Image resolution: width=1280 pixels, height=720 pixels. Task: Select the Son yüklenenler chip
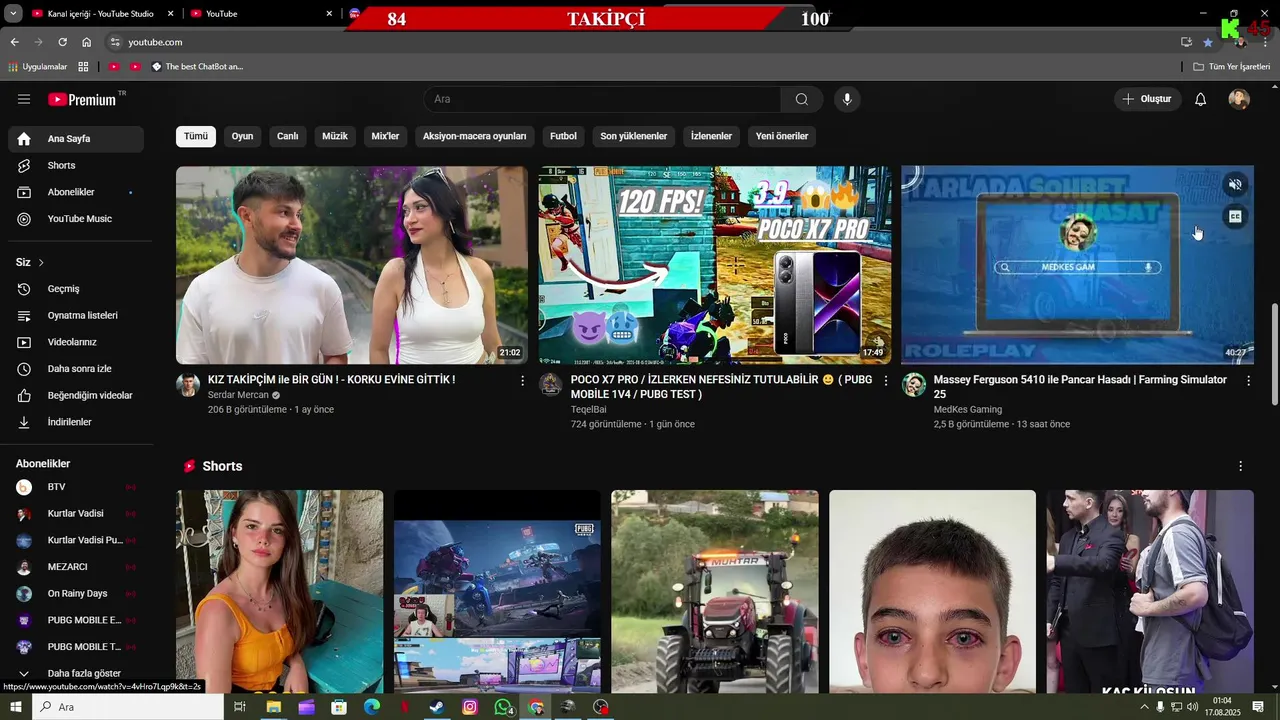coord(633,136)
